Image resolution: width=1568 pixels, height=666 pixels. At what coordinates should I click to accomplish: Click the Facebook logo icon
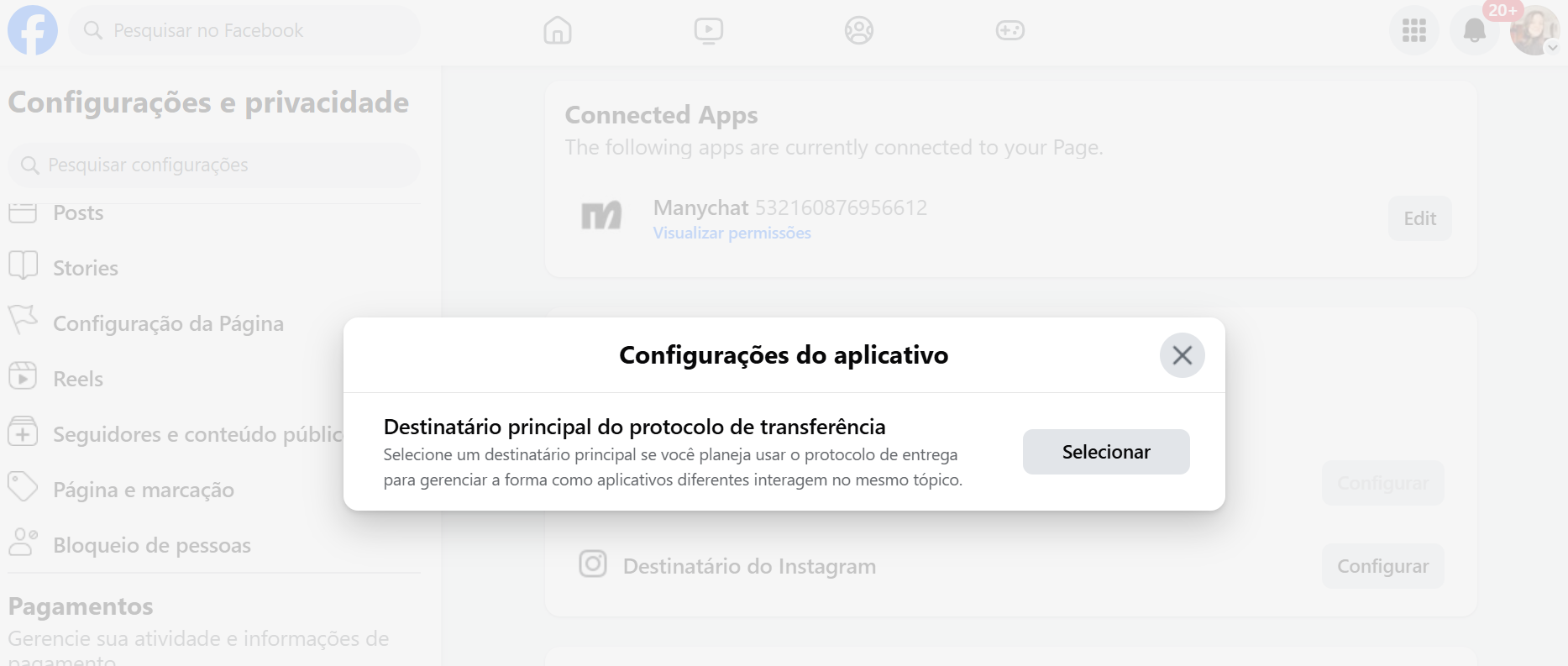33,30
